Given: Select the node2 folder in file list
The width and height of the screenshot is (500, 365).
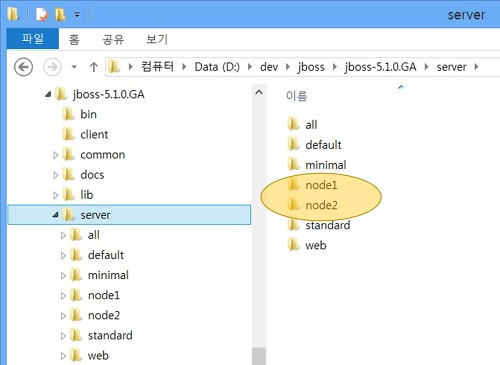Looking at the screenshot, I should pos(321,205).
